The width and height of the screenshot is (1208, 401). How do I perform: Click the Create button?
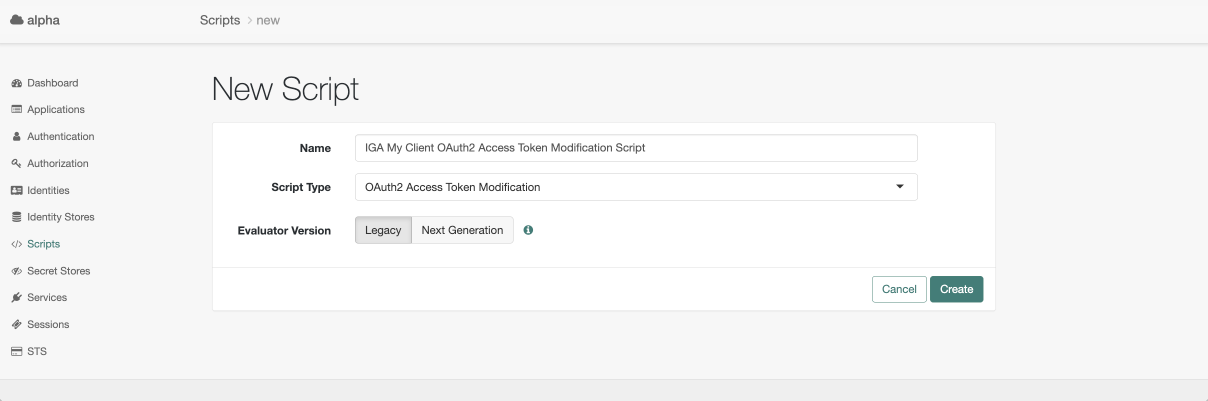tap(957, 289)
